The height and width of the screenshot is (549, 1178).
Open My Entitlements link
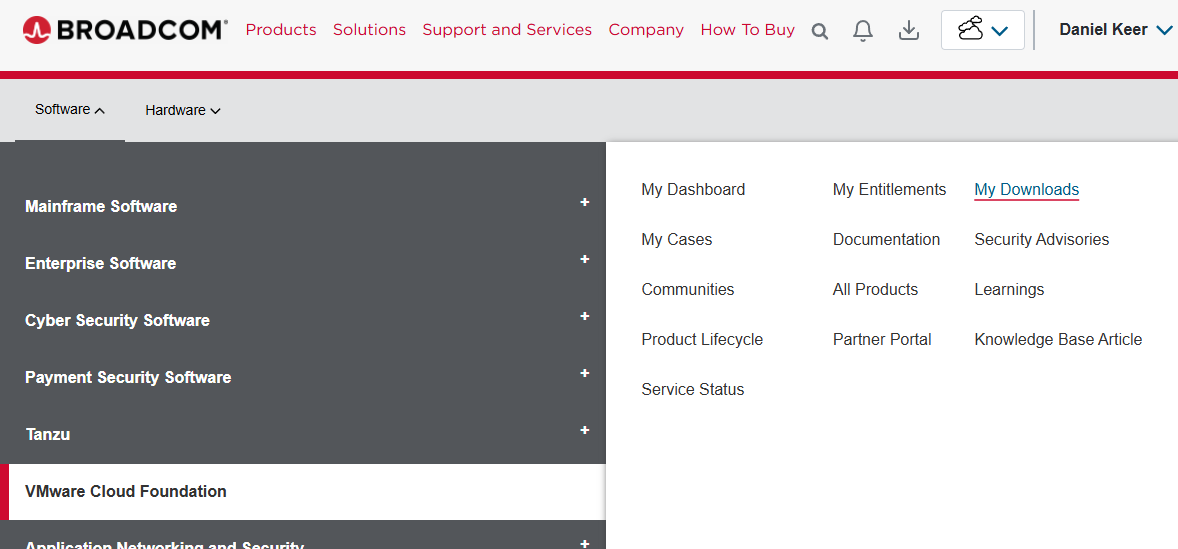point(890,189)
